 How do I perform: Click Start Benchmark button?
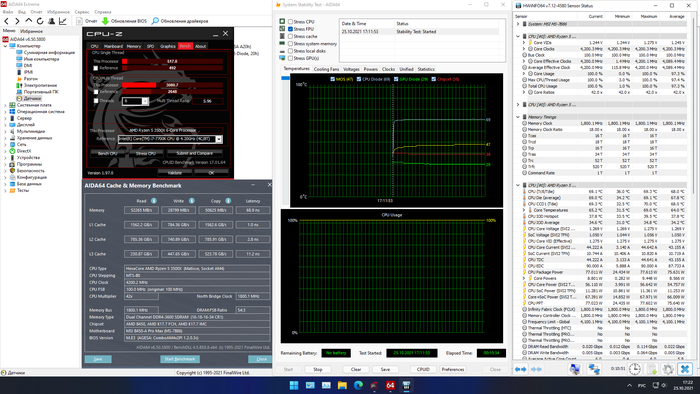point(180,359)
